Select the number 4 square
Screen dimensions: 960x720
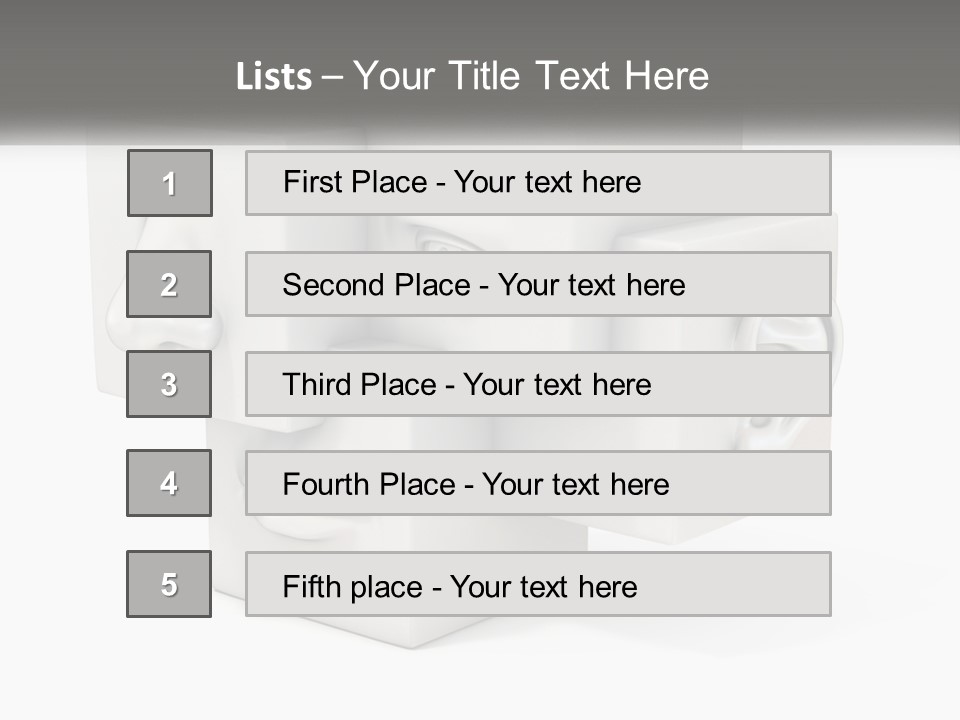[x=169, y=483]
